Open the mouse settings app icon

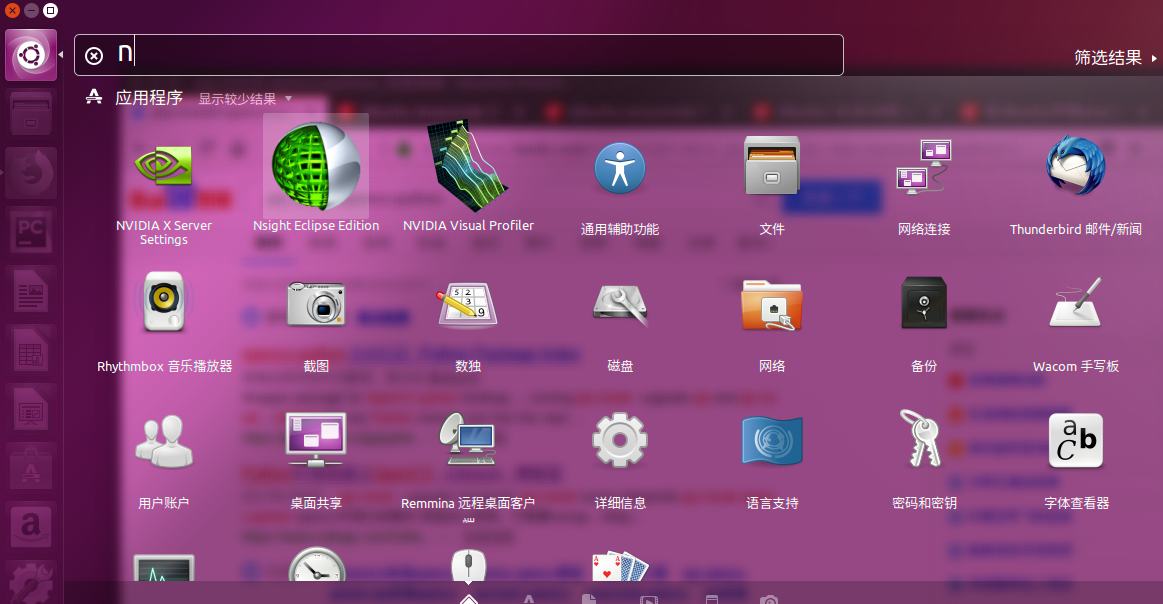469,565
